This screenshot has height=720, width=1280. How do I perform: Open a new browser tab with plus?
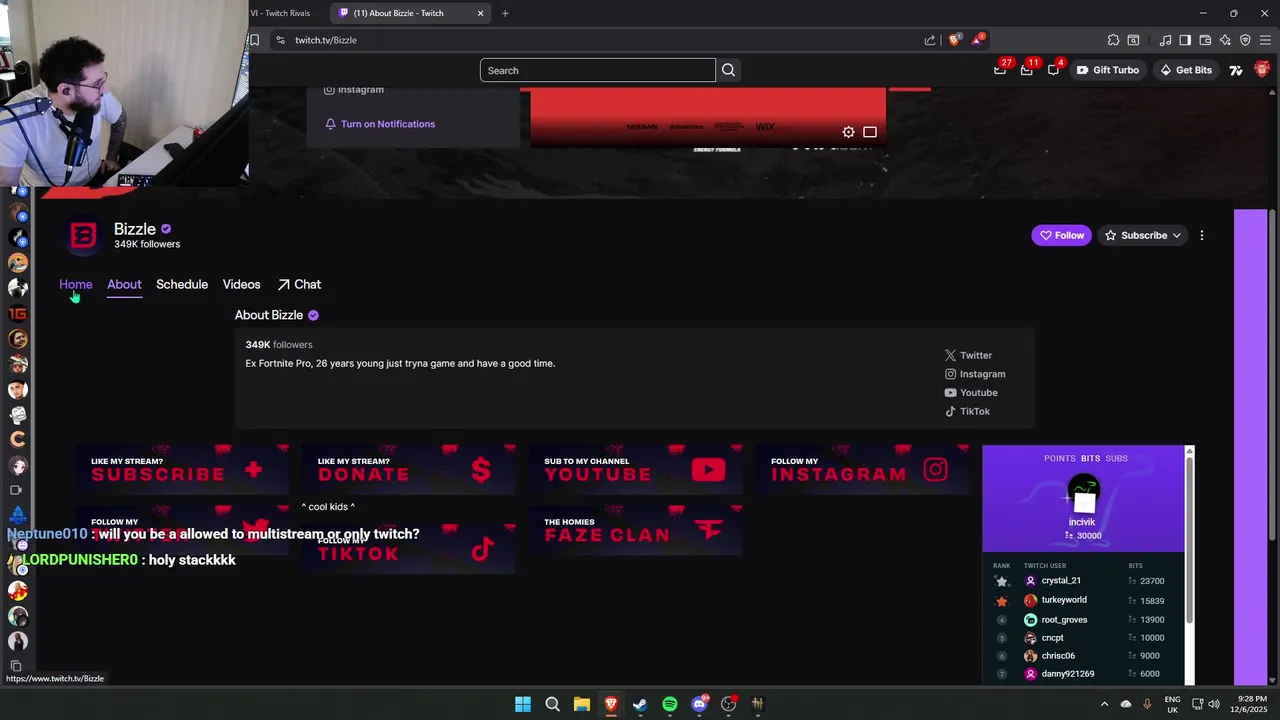505,13
